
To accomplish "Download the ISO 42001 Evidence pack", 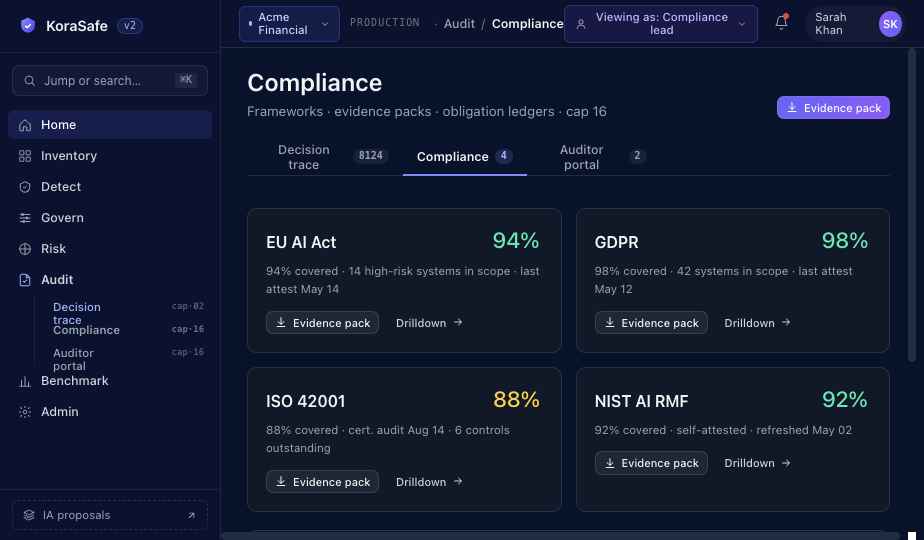I will 322,482.
